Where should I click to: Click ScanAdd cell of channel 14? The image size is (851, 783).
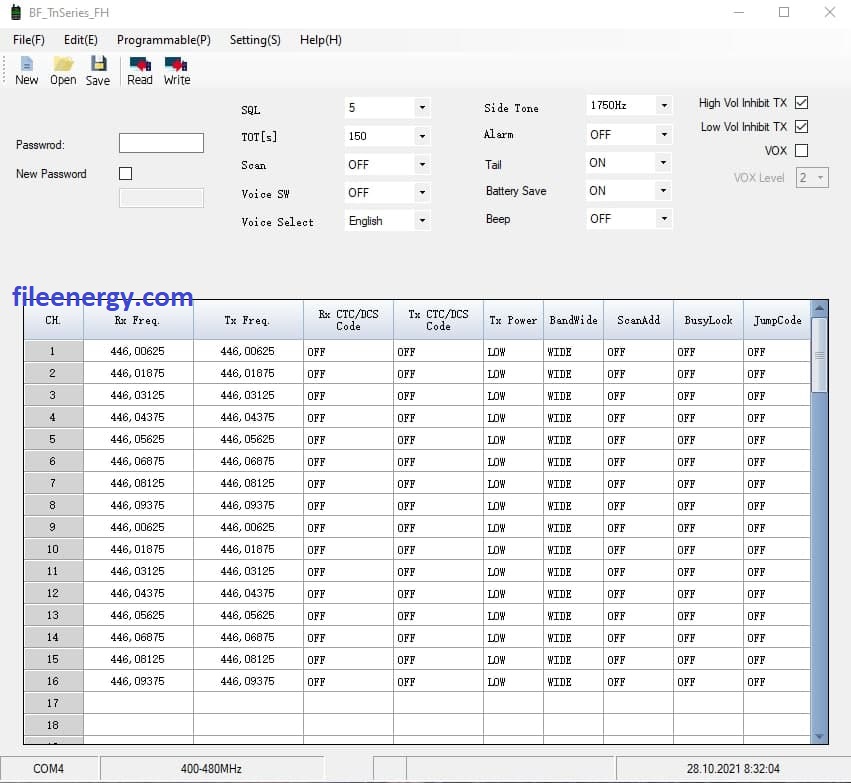click(x=638, y=637)
